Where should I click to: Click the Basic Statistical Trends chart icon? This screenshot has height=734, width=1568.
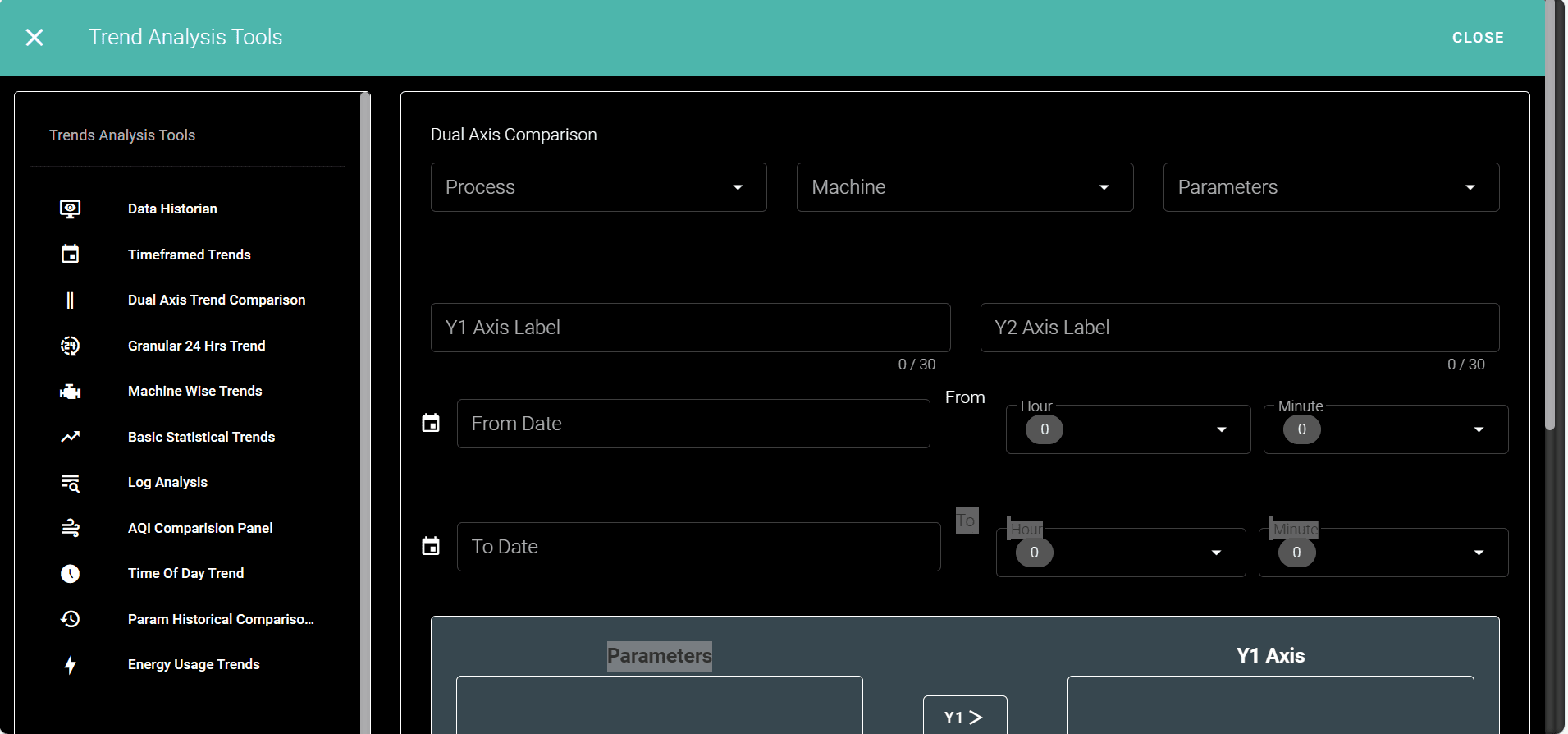(71, 437)
